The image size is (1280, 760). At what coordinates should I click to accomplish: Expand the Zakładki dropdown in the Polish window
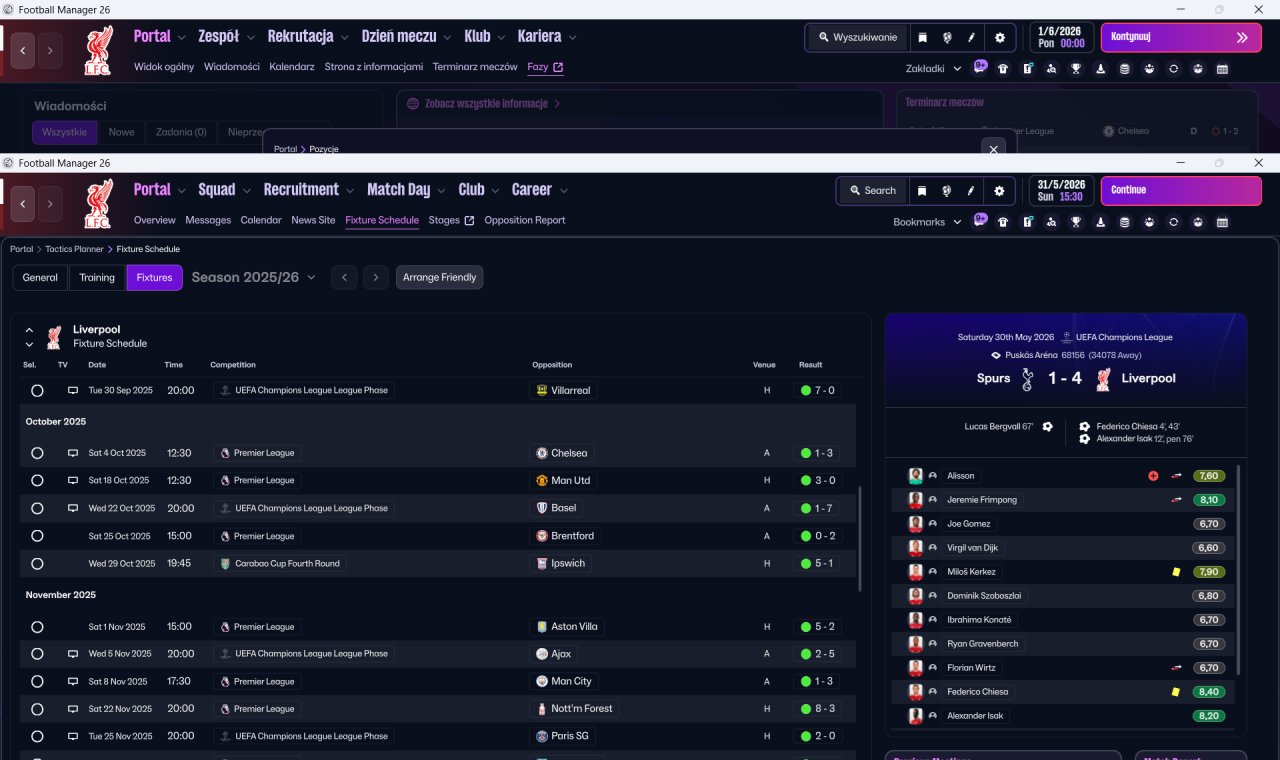(933, 69)
